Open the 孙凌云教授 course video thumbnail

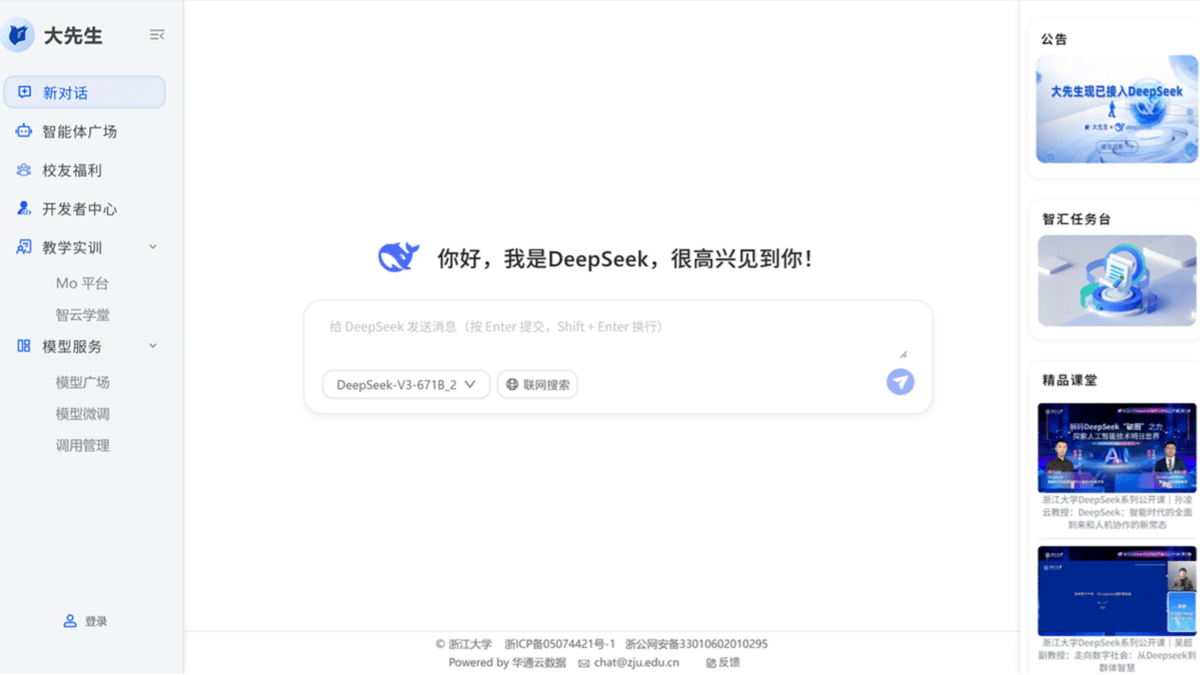[1116, 448]
